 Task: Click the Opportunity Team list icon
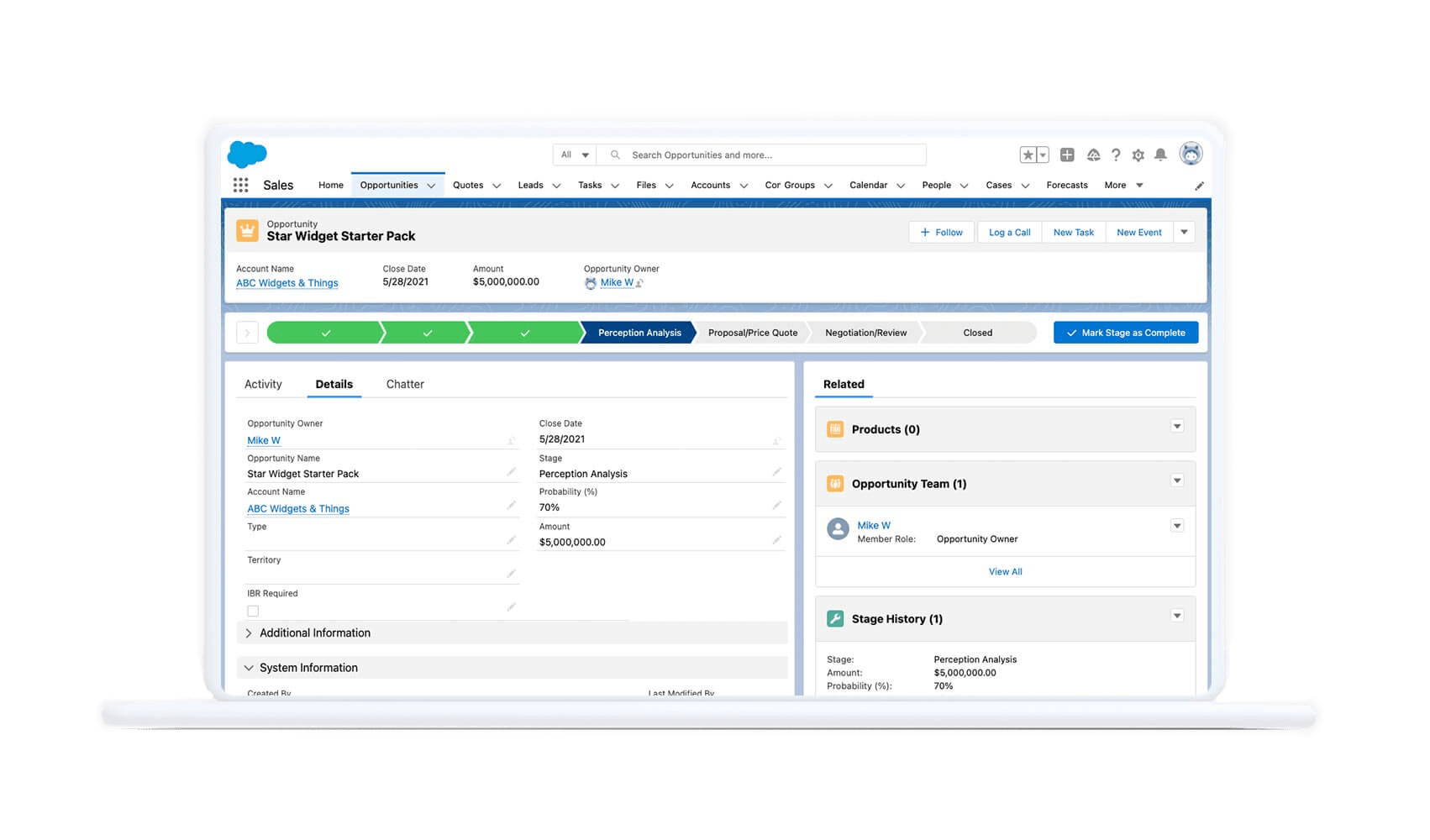point(835,484)
